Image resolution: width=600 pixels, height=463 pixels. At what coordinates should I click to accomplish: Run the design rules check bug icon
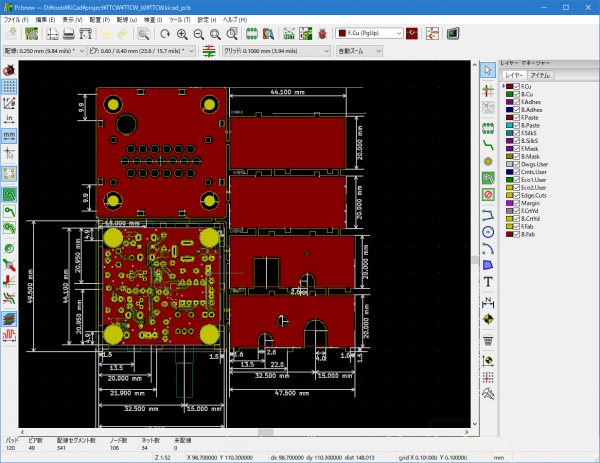coord(322,33)
